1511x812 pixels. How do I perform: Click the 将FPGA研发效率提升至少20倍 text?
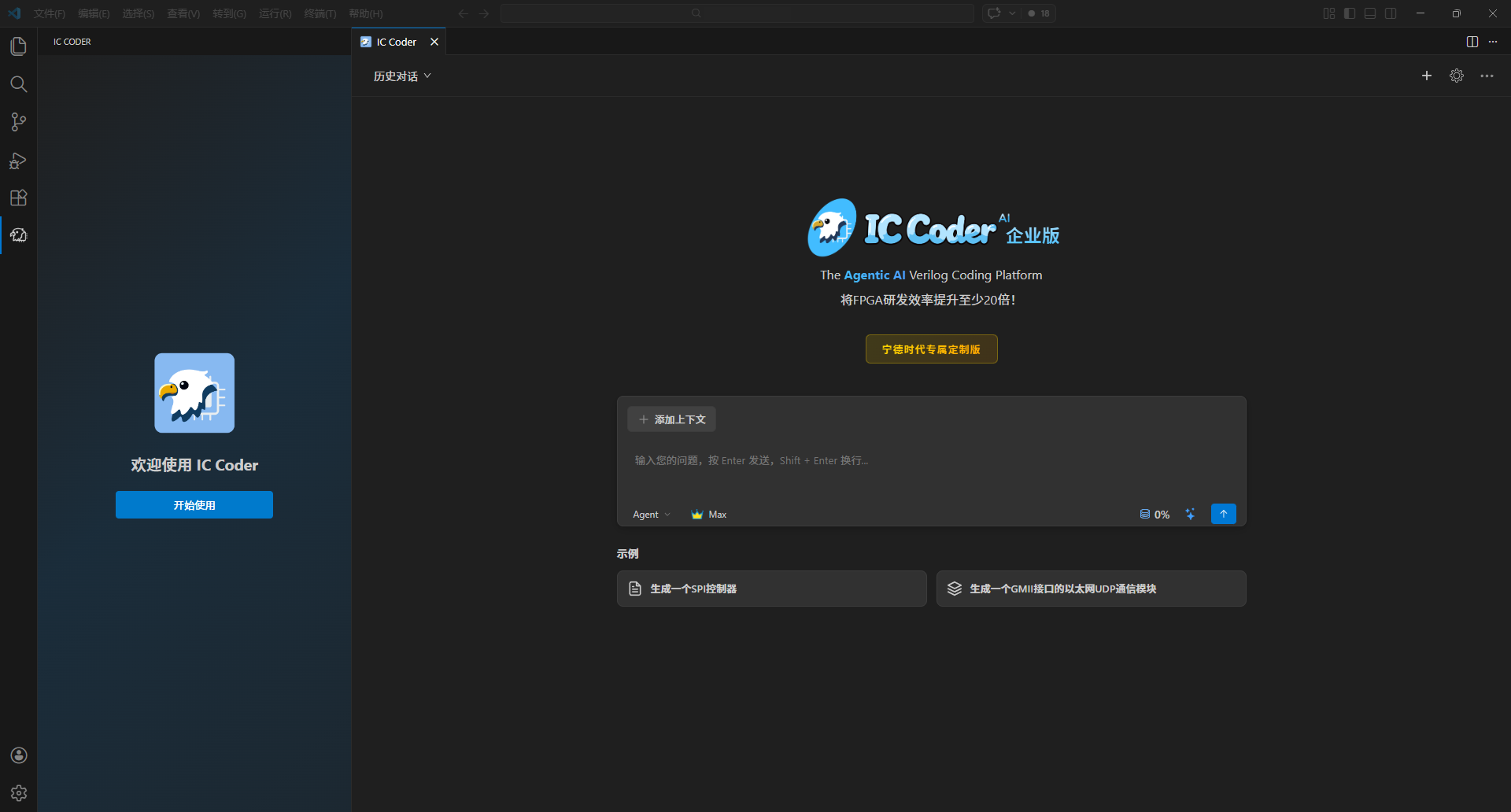point(928,300)
